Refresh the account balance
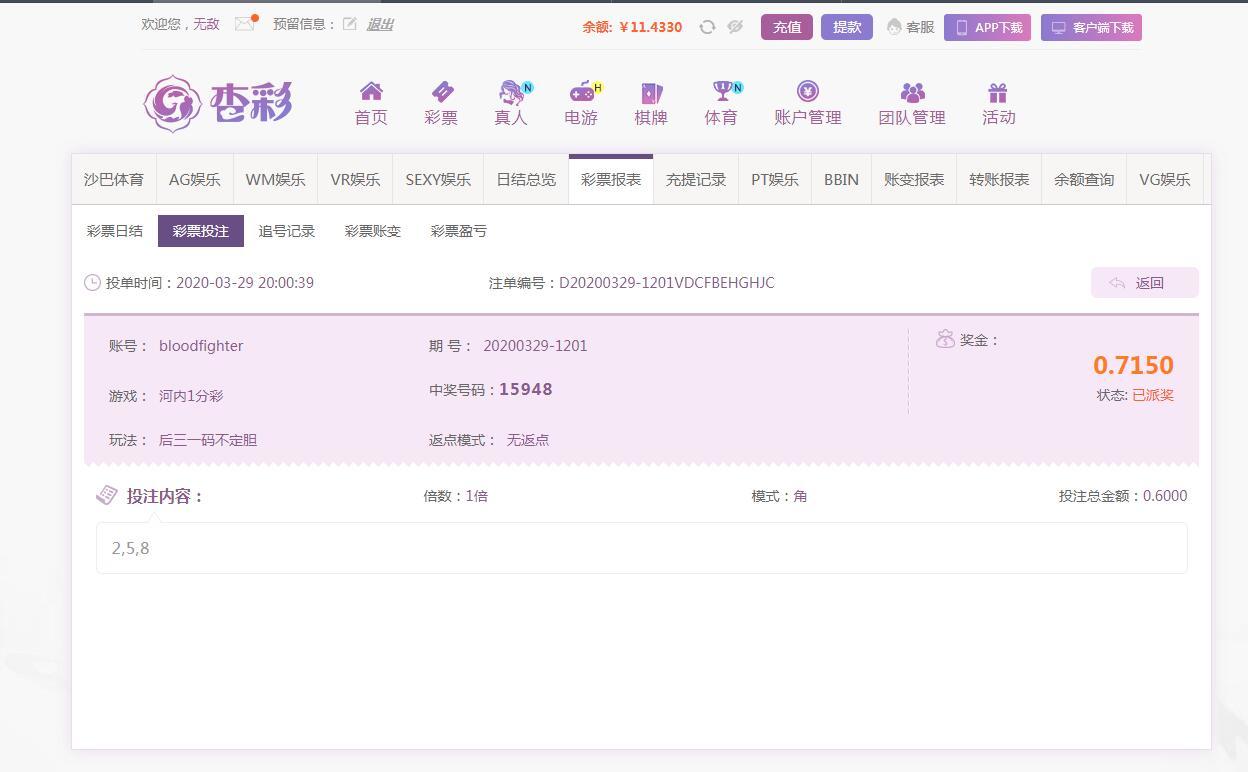Image resolution: width=1248 pixels, height=772 pixels. click(x=707, y=27)
